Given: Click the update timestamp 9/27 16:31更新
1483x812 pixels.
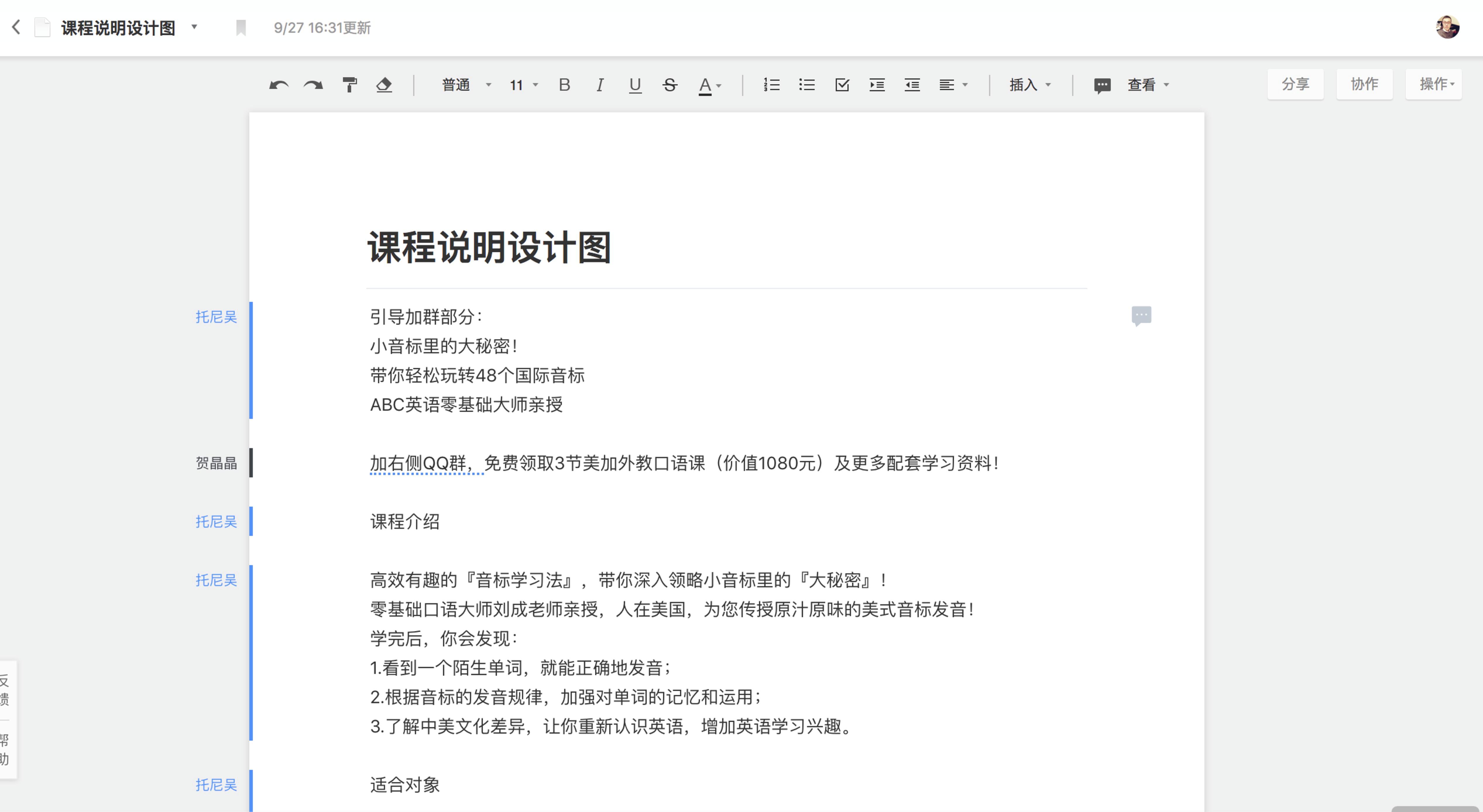Looking at the screenshot, I should pyautogui.click(x=322, y=27).
